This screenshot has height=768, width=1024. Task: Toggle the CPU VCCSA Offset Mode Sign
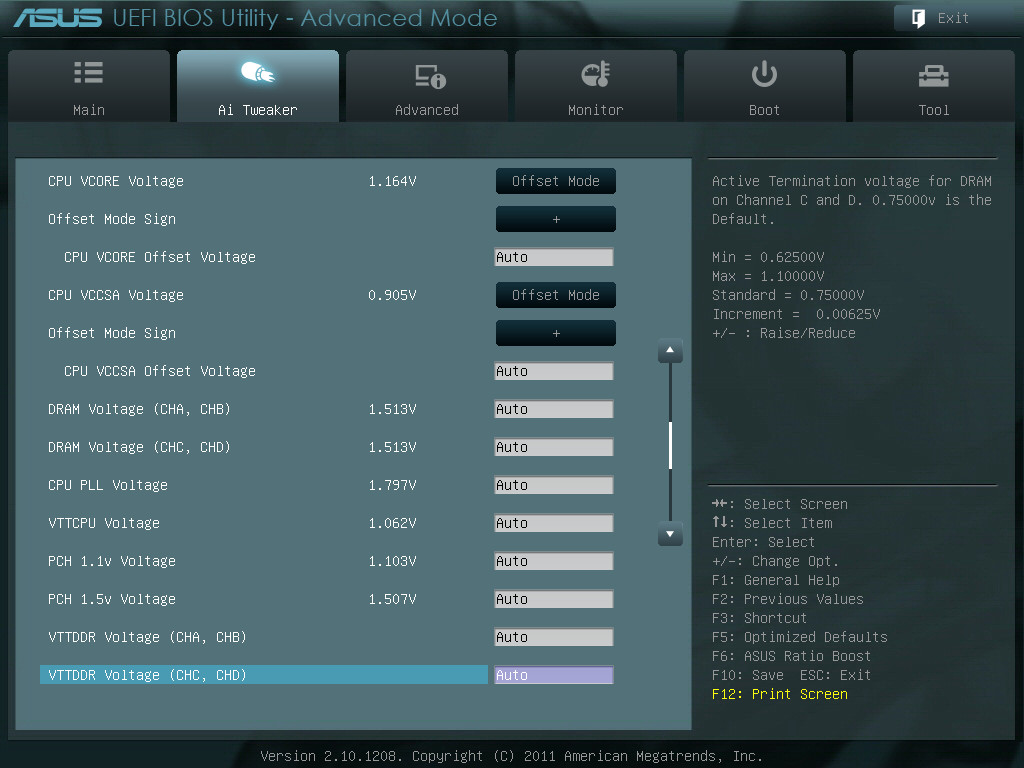(556, 333)
